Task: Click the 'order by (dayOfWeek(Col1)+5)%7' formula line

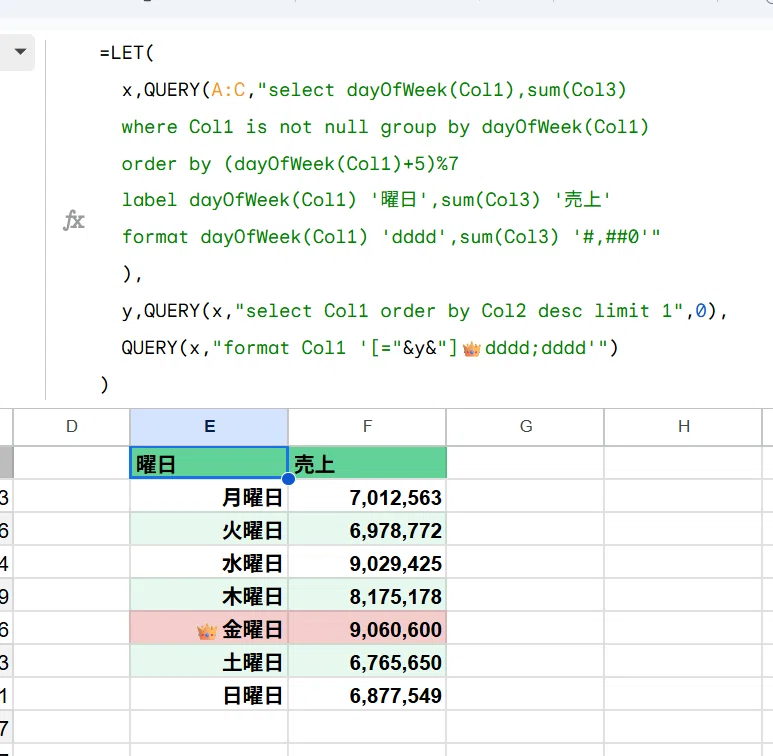Action: [x=290, y=164]
